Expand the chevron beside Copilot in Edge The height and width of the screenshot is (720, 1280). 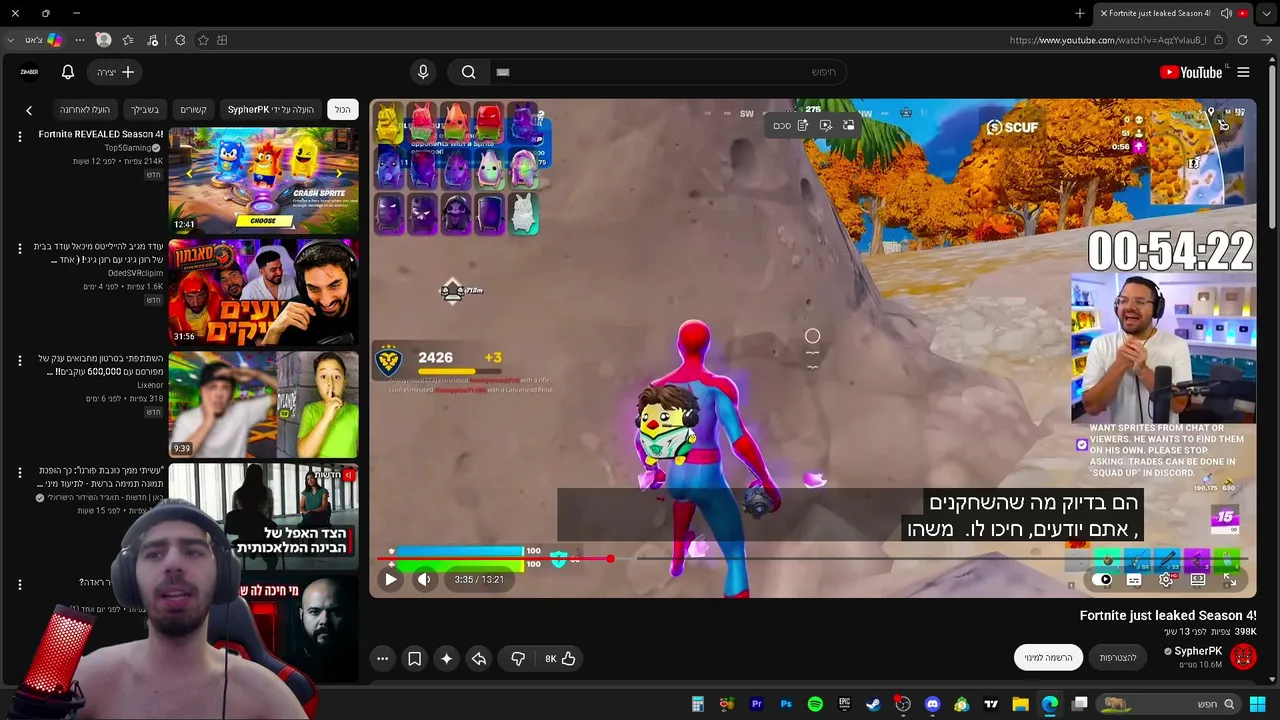click(x=11, y=40)
